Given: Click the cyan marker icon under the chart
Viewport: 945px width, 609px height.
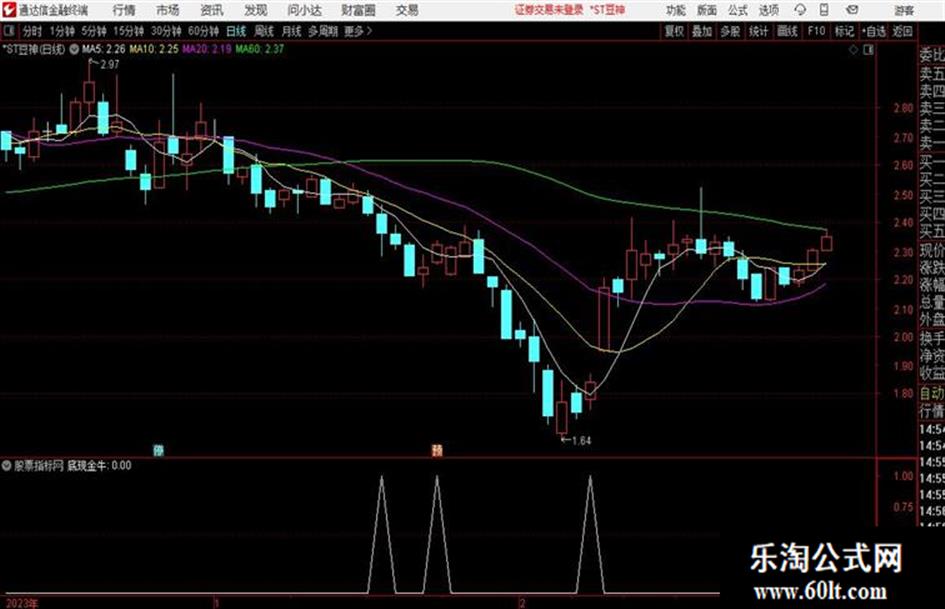Looking at the screenshot, I should coord(159,450).
